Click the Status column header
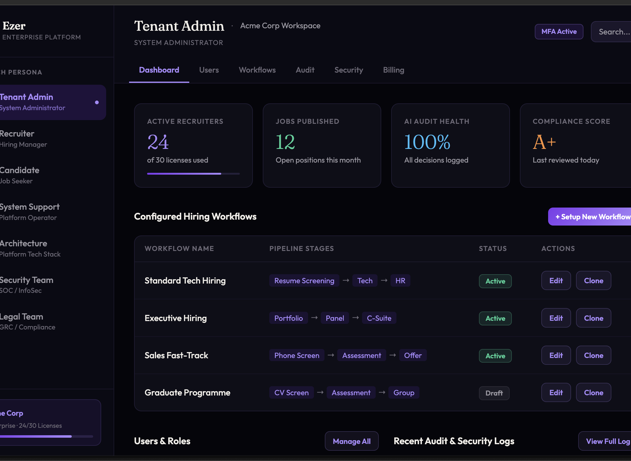631x461 pixels. point(493,249)
